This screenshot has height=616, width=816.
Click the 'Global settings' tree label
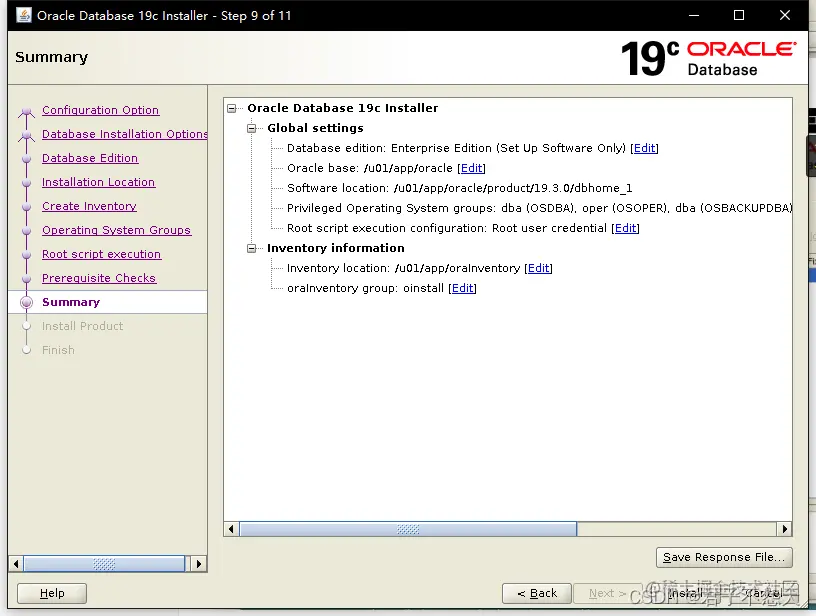click(x=315, y=128)
